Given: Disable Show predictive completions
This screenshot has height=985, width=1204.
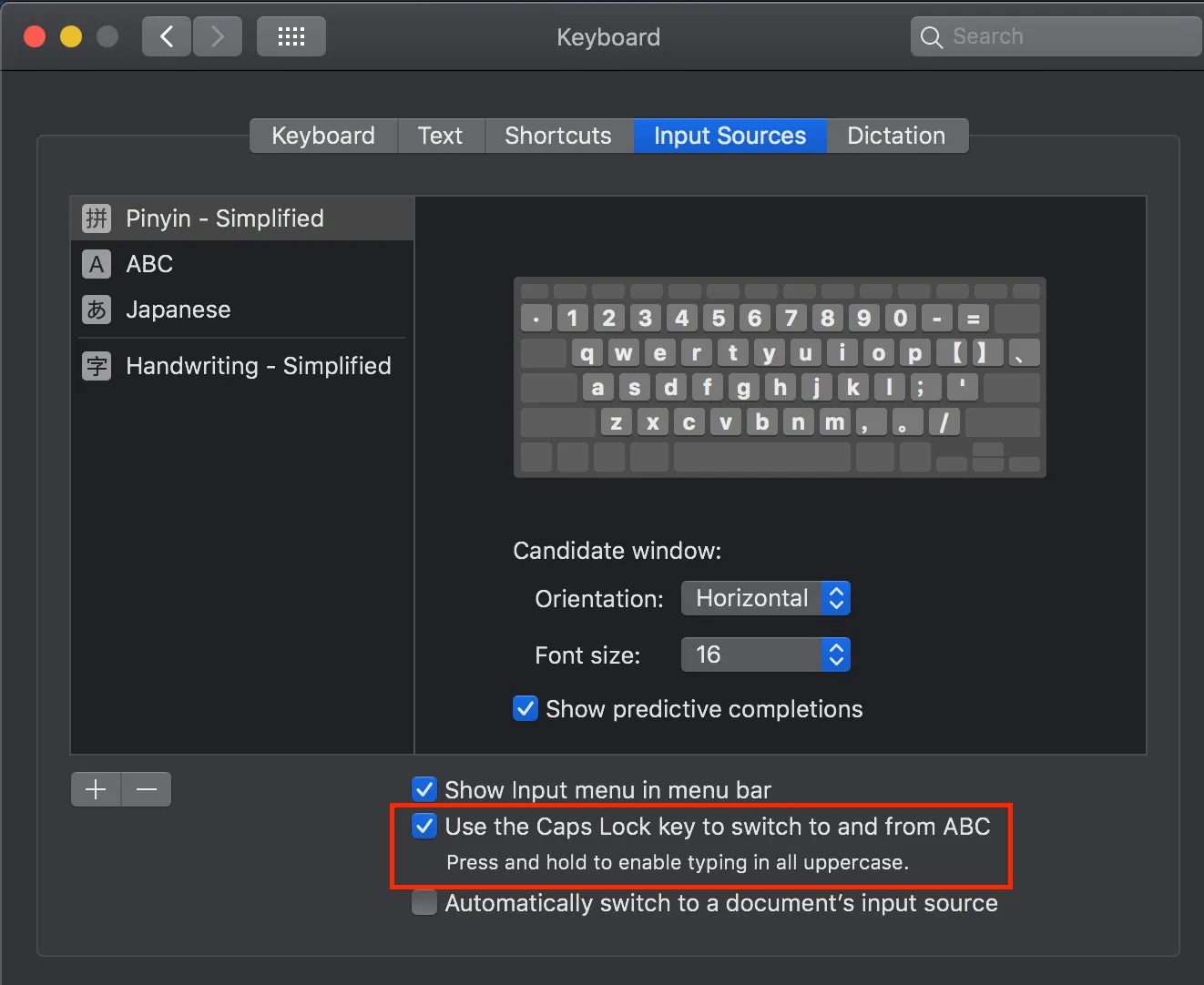Looking at the screenshot, I should tap(525, 708).
